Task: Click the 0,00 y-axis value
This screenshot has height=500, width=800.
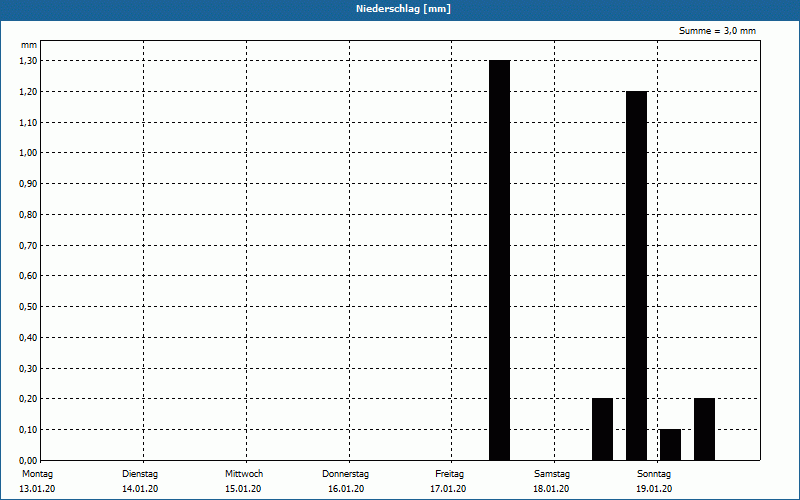Action: pyautogui.click(x=28, y=460)
